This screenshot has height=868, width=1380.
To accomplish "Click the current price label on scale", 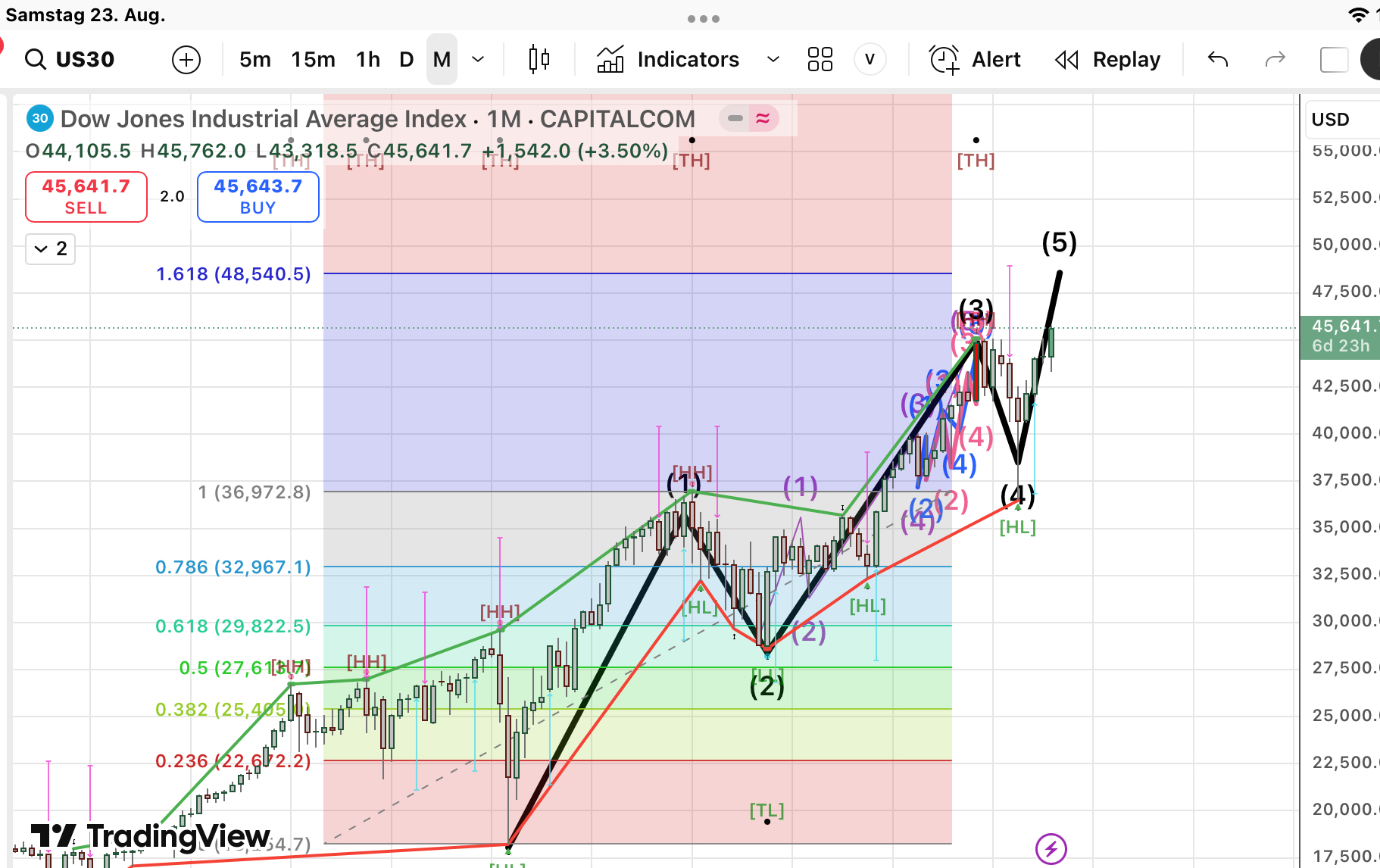I will 1339,336.
